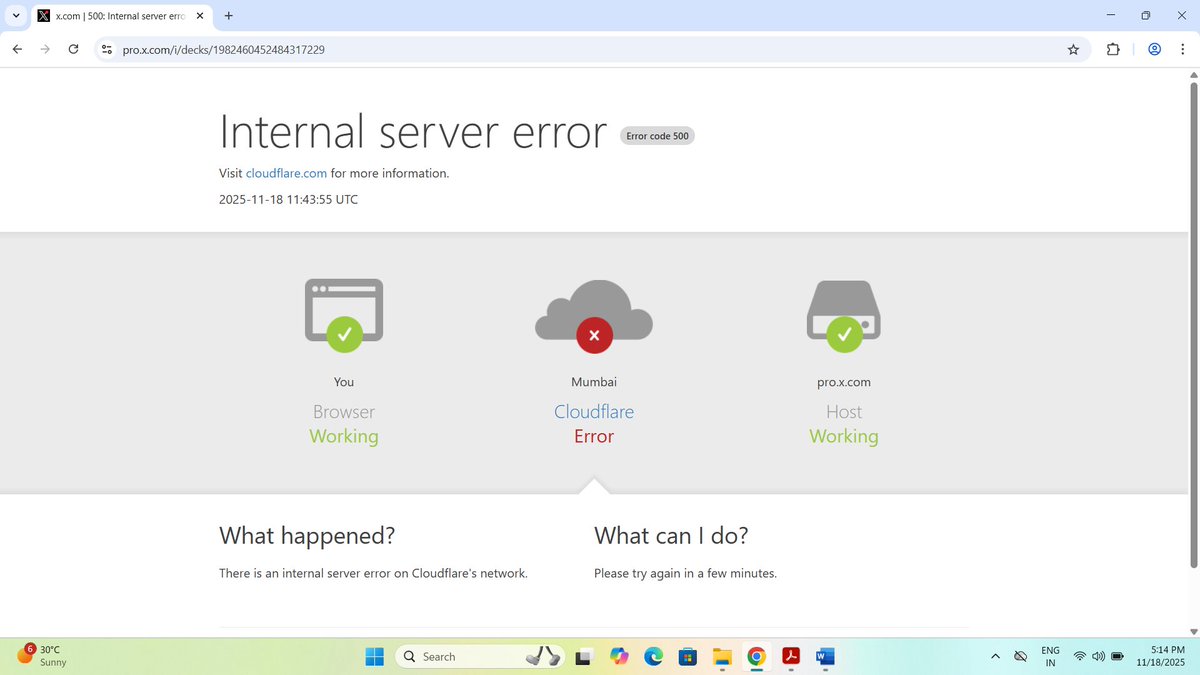The width and height of the screenshot is (1200, 675).
Task: Open the weather widget showing 30°C Sunny
Action: point(40,656)
